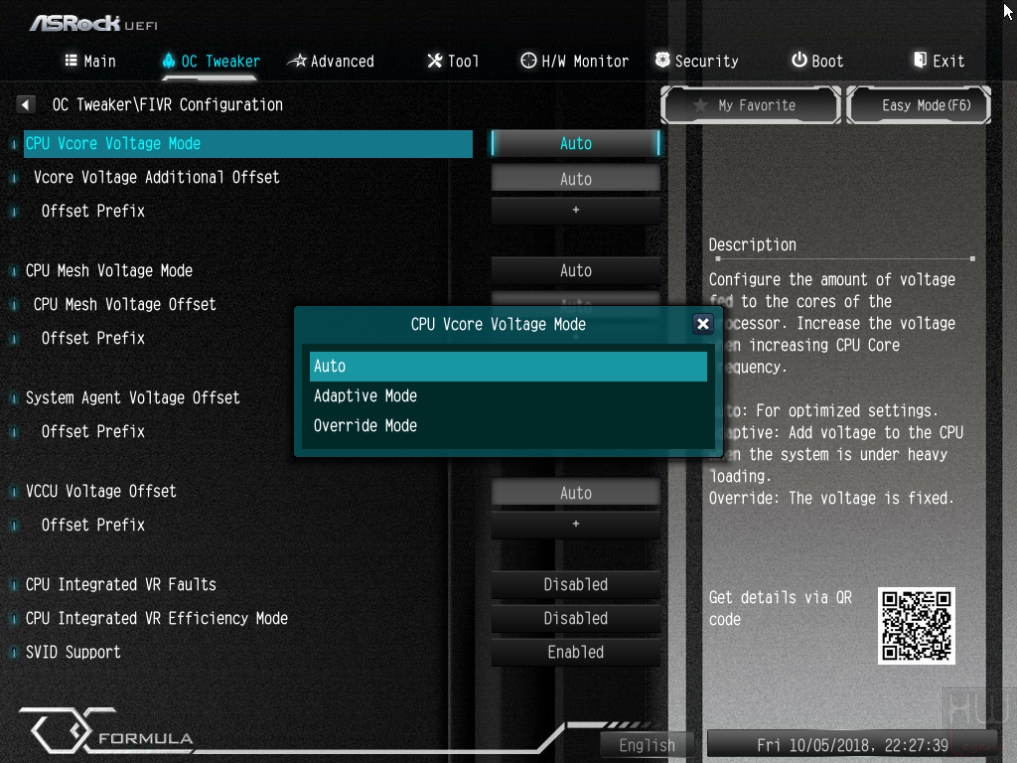This screenshot has height=763, width=1017.
Task: Open the H/W Monitor tab
Action: pos(575,61)
